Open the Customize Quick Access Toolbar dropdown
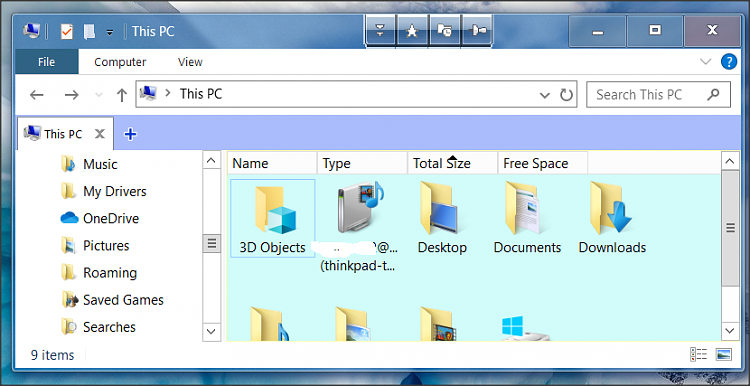Image resolution: width=750 pixels, height=386 pixels. 110,33
